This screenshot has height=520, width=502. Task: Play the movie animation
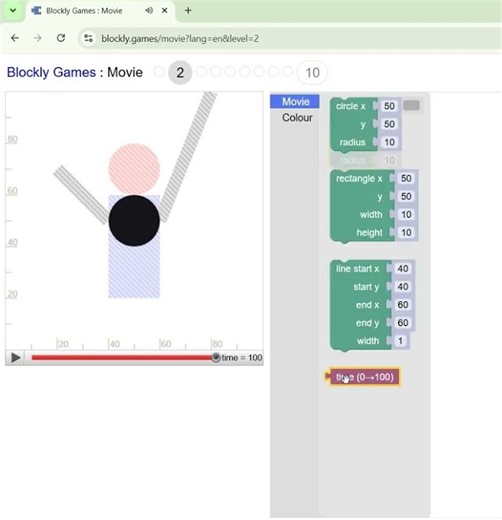(15, 358)
